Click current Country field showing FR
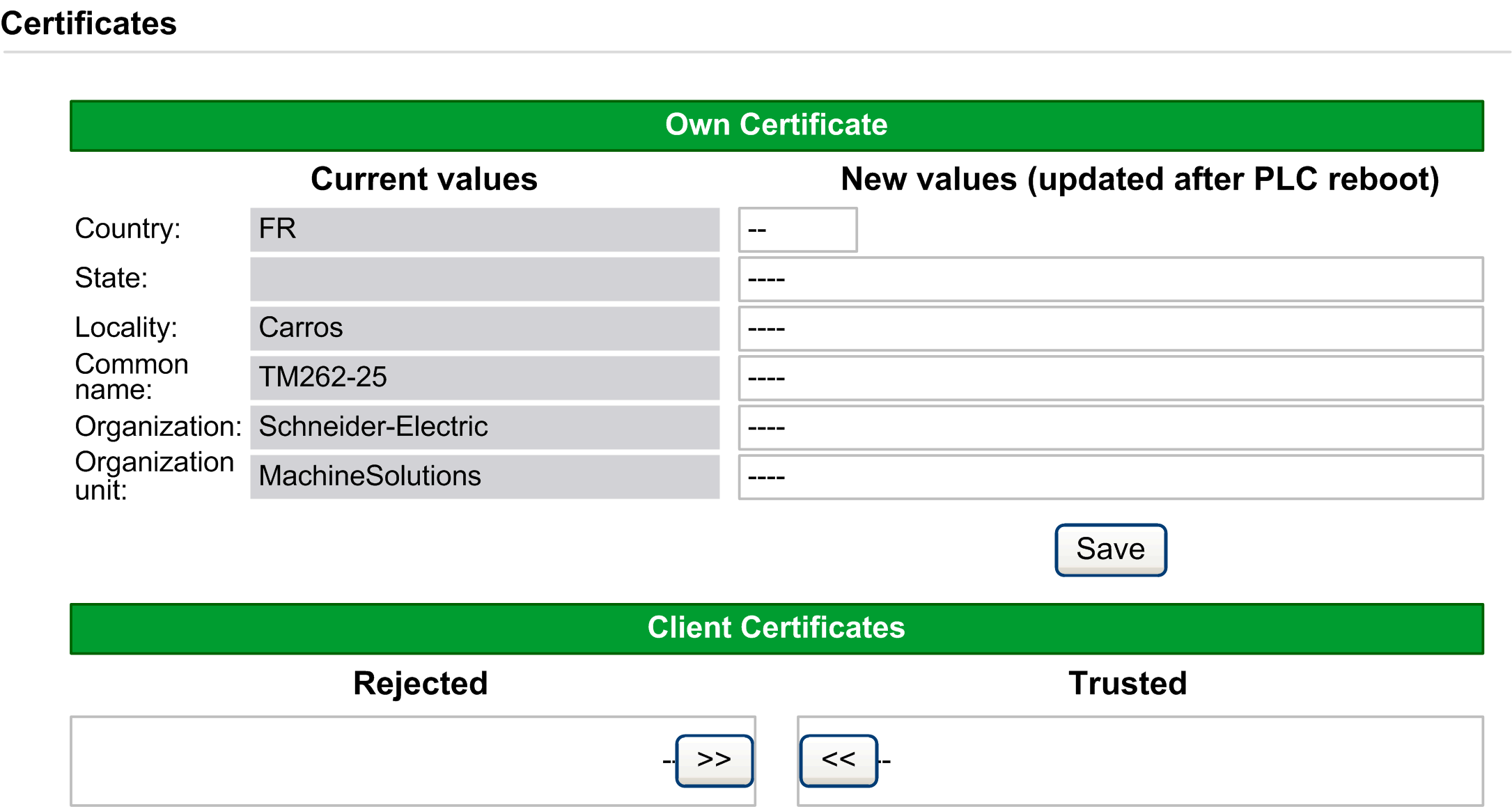The height and width of the screenshot is (807, 1512). tap(485, 229)
